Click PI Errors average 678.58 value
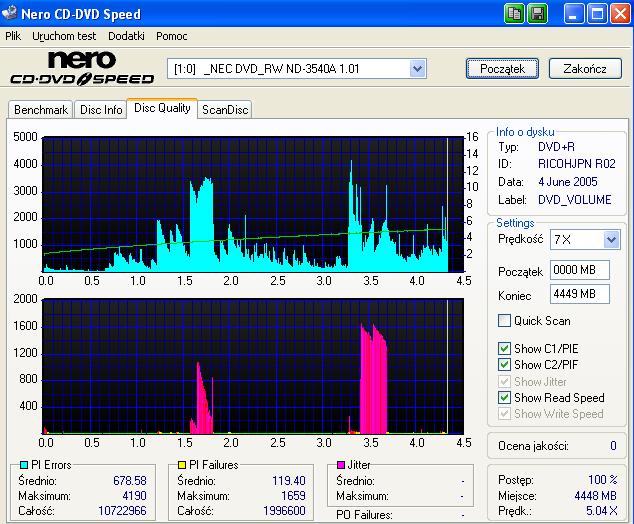Image resolution: width=634 pixels, height=524 pixels. [130, 481]
